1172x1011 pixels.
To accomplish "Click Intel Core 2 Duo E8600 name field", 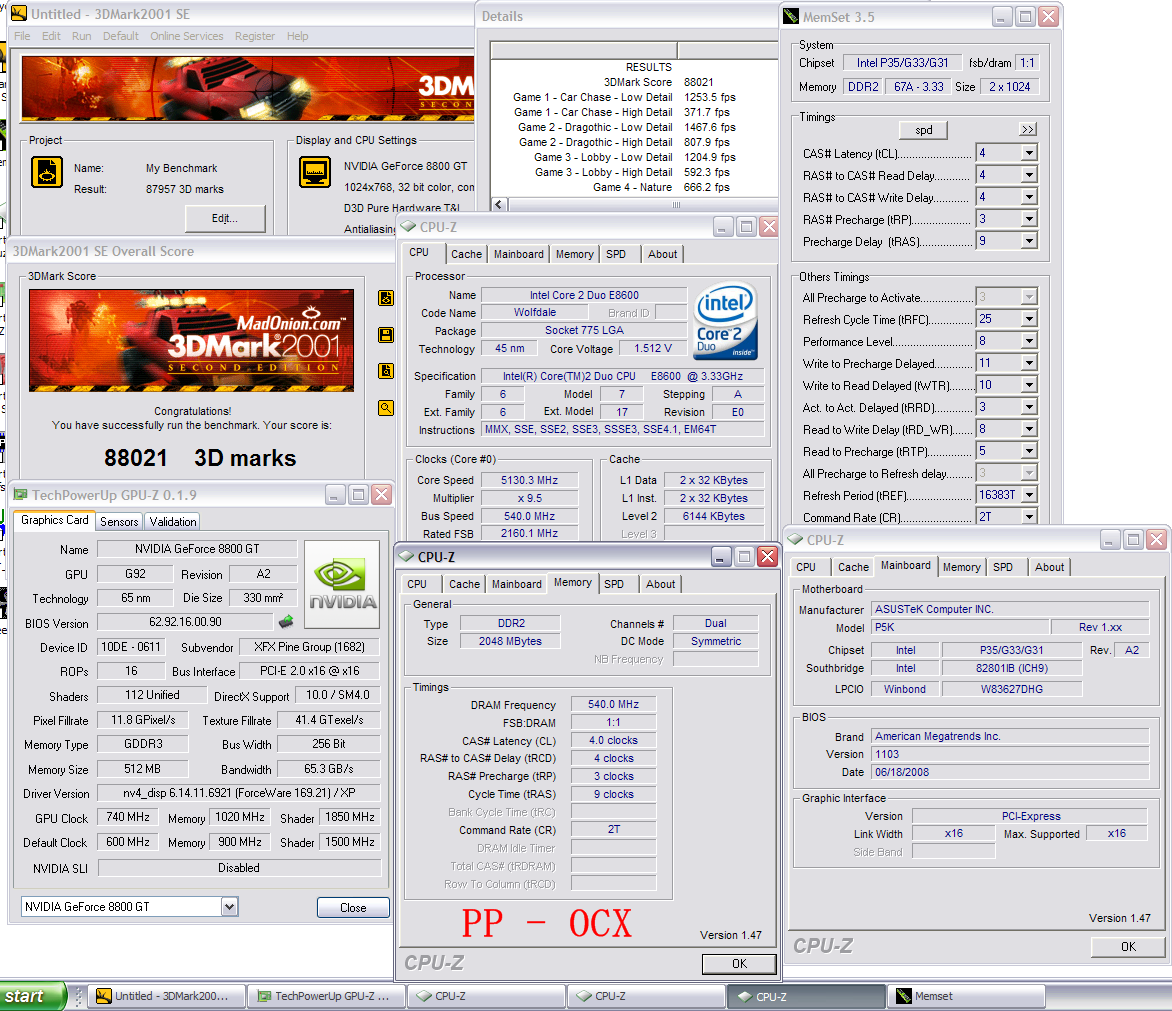I will pos(584,294).
